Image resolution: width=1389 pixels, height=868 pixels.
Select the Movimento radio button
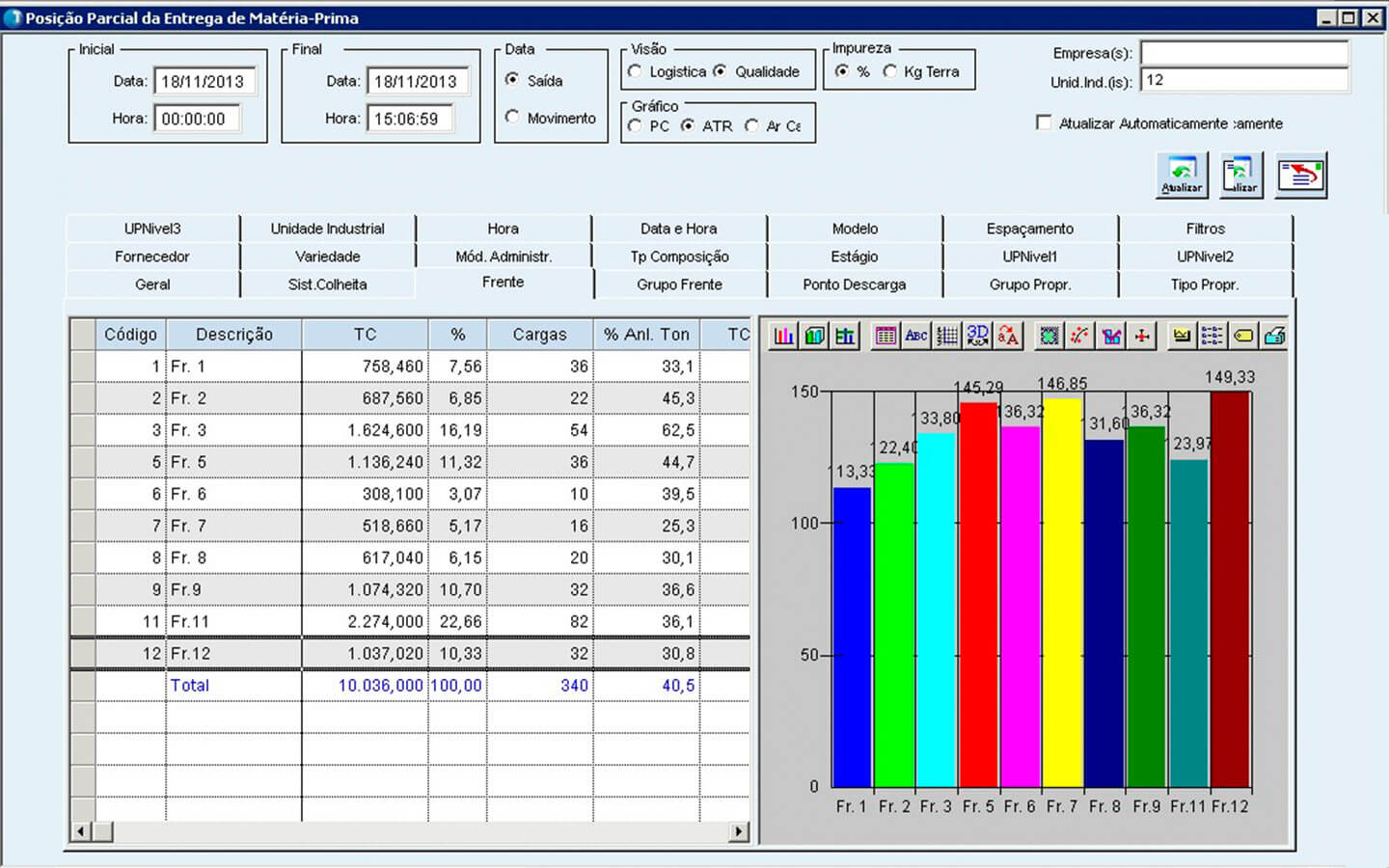[x=512, y=117]
